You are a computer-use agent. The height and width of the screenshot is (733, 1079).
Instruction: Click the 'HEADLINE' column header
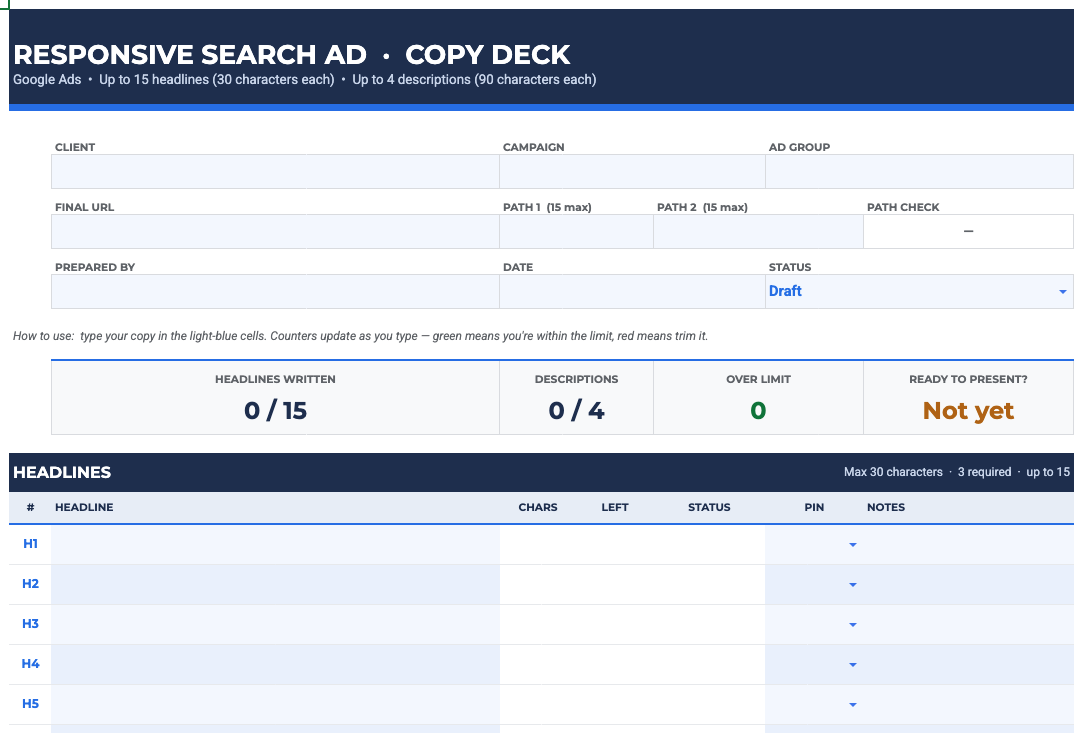[x=84, y=507]
